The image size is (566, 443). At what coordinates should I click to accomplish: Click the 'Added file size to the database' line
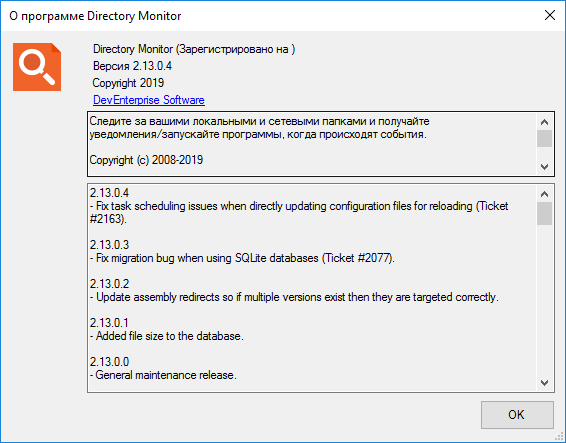pyautogui.click(x=167, y=336)
